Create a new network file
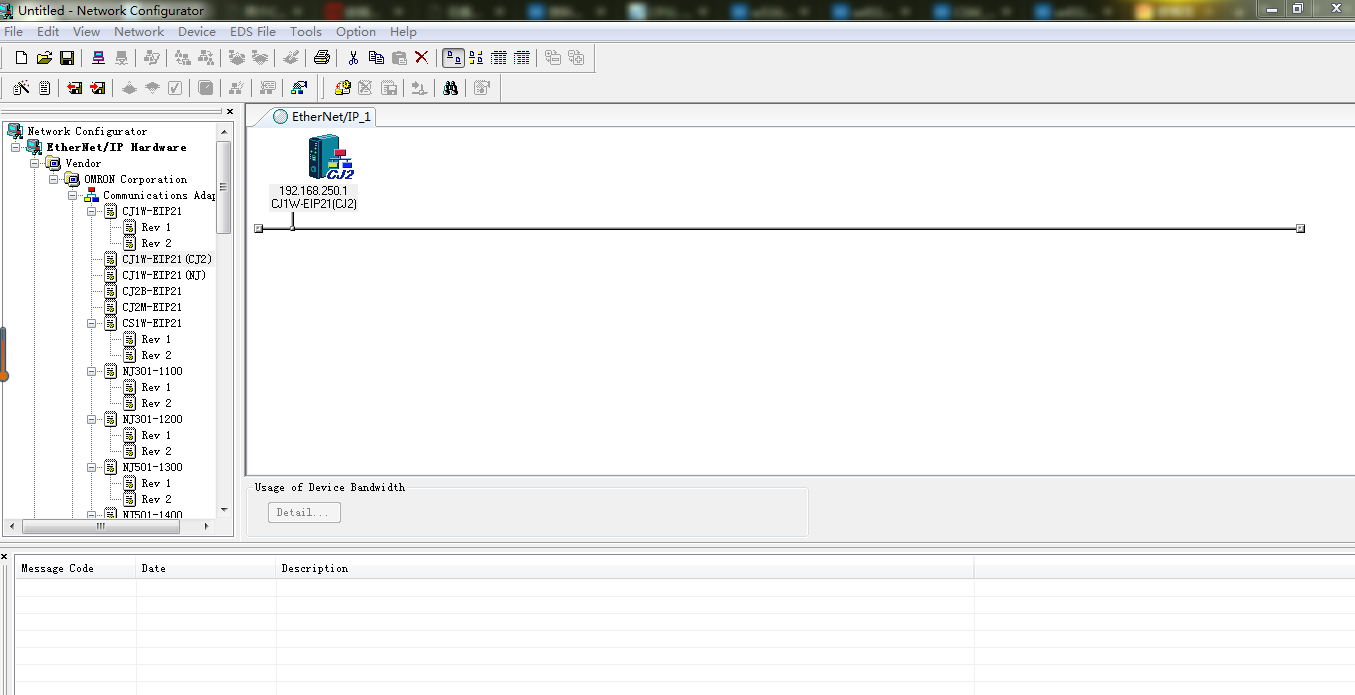Image resolution: width=1355 pixels, height=695 pixels. tap(21, 58)
